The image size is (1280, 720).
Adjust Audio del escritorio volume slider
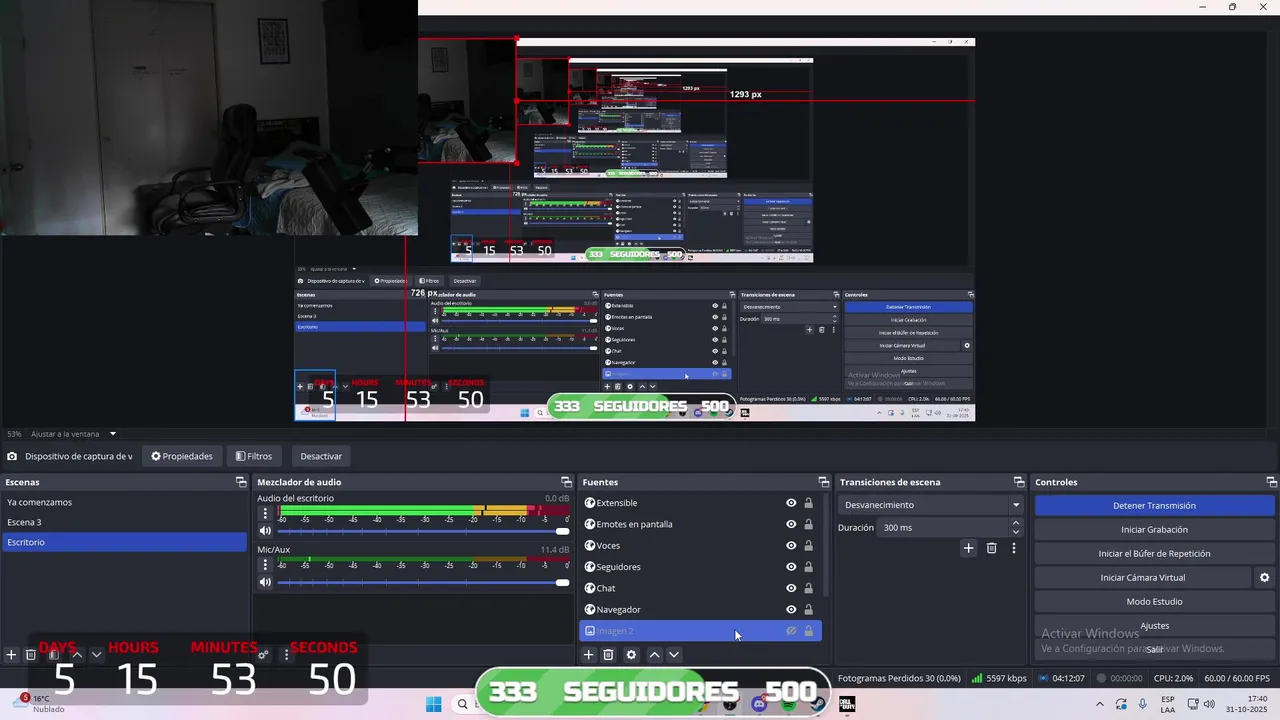(423, 531)
